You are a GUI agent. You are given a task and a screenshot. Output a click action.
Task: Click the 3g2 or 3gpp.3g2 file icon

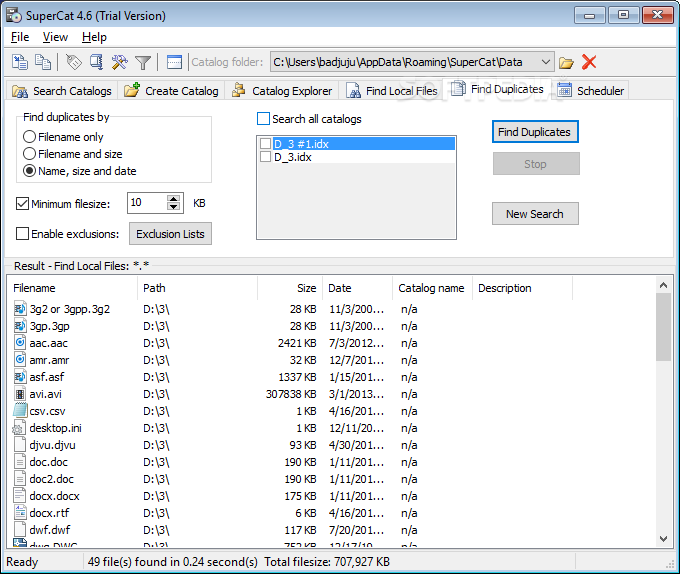pos(20,309)
